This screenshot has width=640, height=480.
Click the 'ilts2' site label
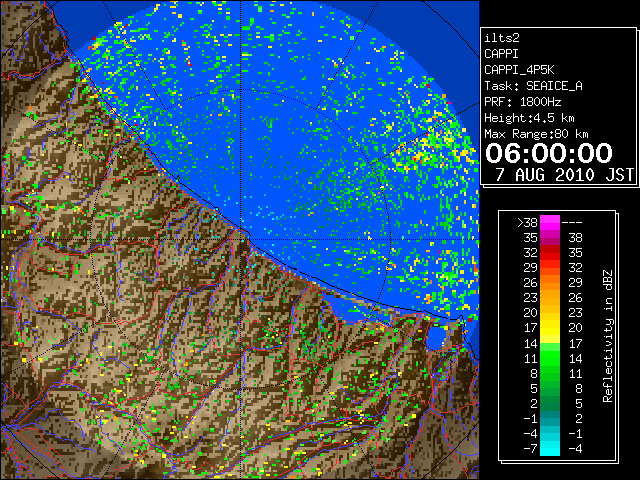tap(502, 38)
